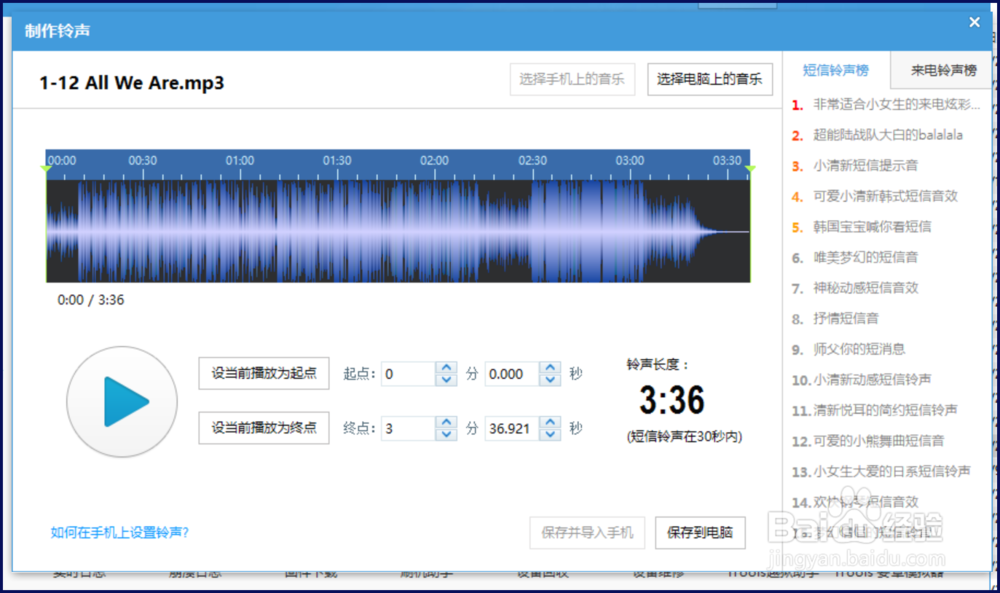Click 选择电脑上的音乐 to pick music from PC
Screen dimensions: 1000x593
coord(710,79)
